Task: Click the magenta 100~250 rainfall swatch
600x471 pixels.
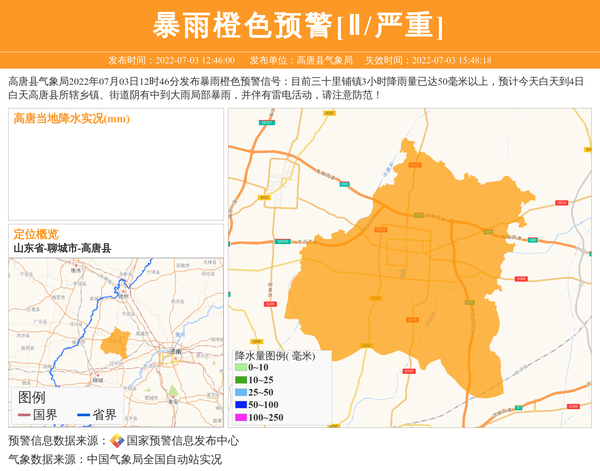Action: 240,418
